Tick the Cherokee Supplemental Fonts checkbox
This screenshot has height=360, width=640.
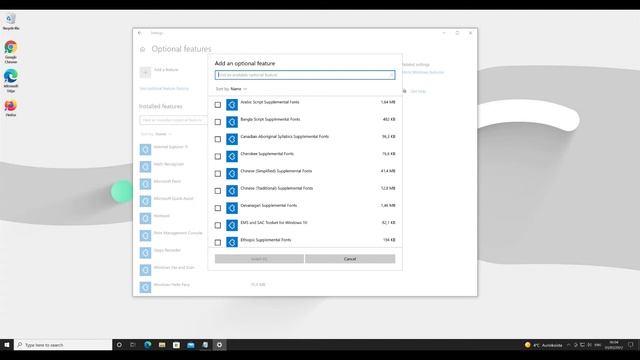pos(218,156)
